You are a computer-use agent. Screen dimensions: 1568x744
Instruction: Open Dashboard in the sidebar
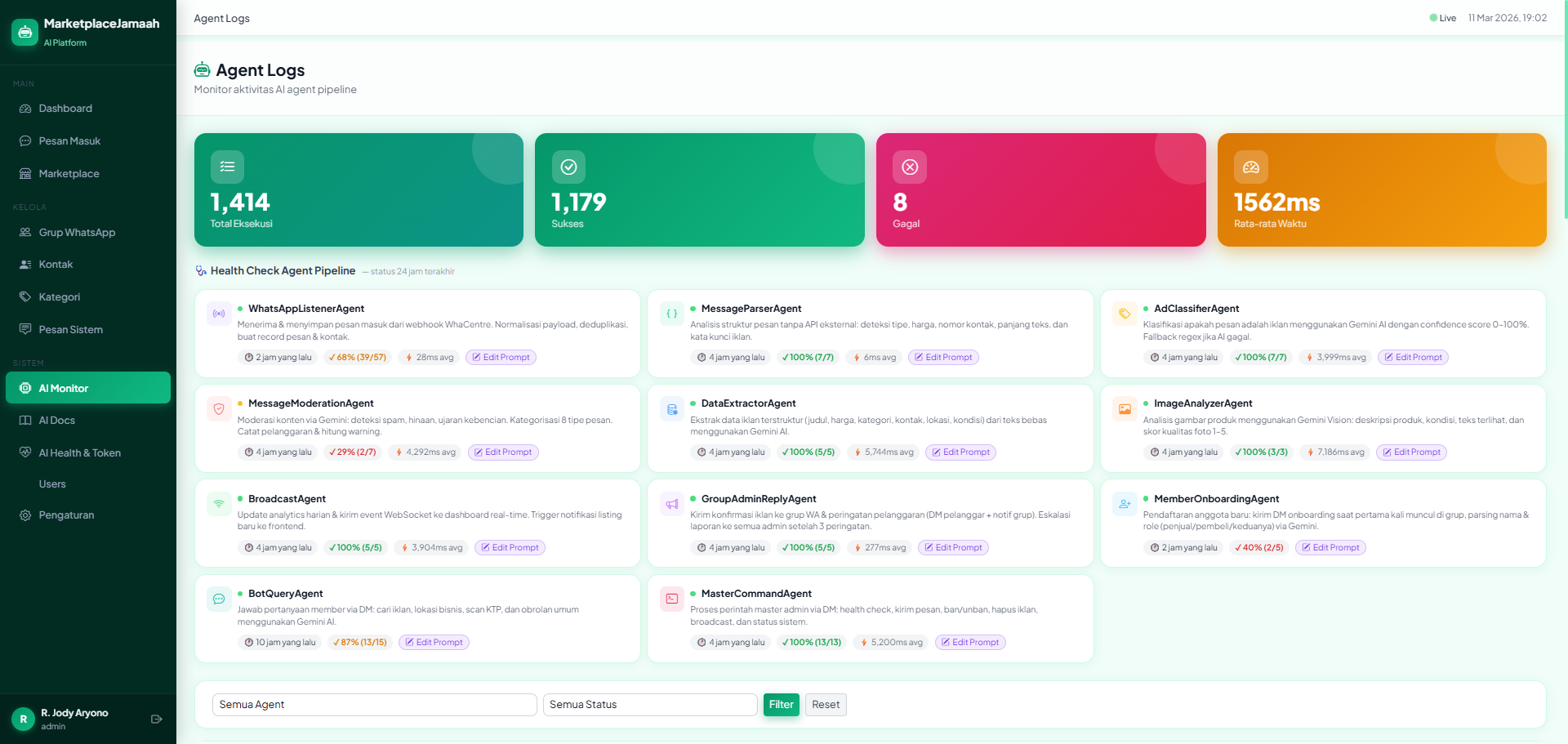(x=65, y=109)
